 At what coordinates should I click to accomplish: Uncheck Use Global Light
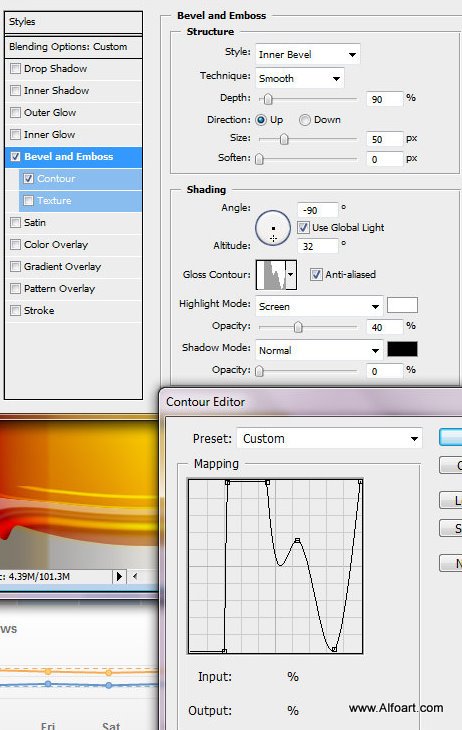(x=303, y=227)
